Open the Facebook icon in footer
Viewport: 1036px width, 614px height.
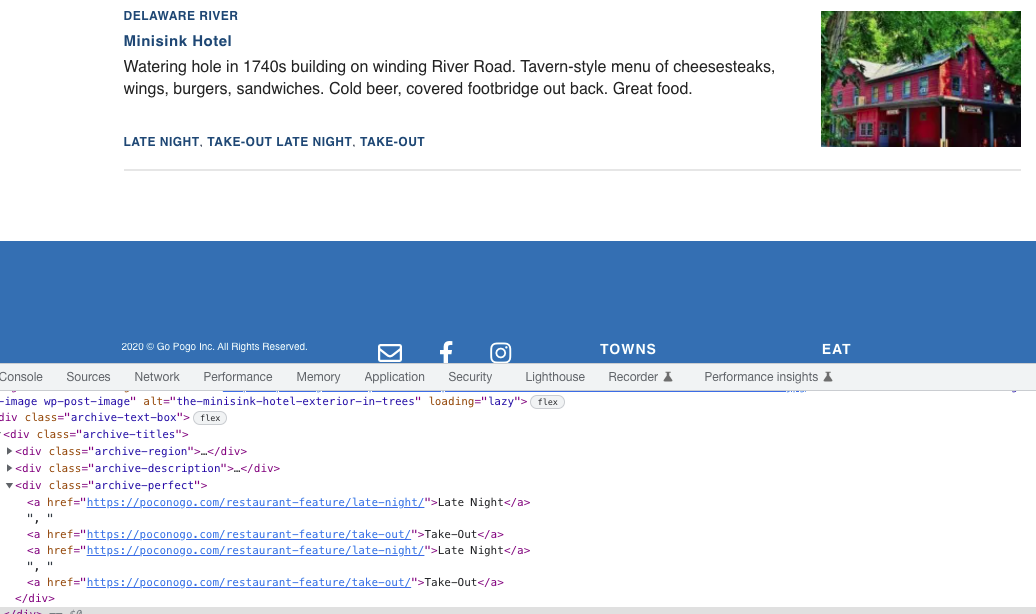point(446,352)
